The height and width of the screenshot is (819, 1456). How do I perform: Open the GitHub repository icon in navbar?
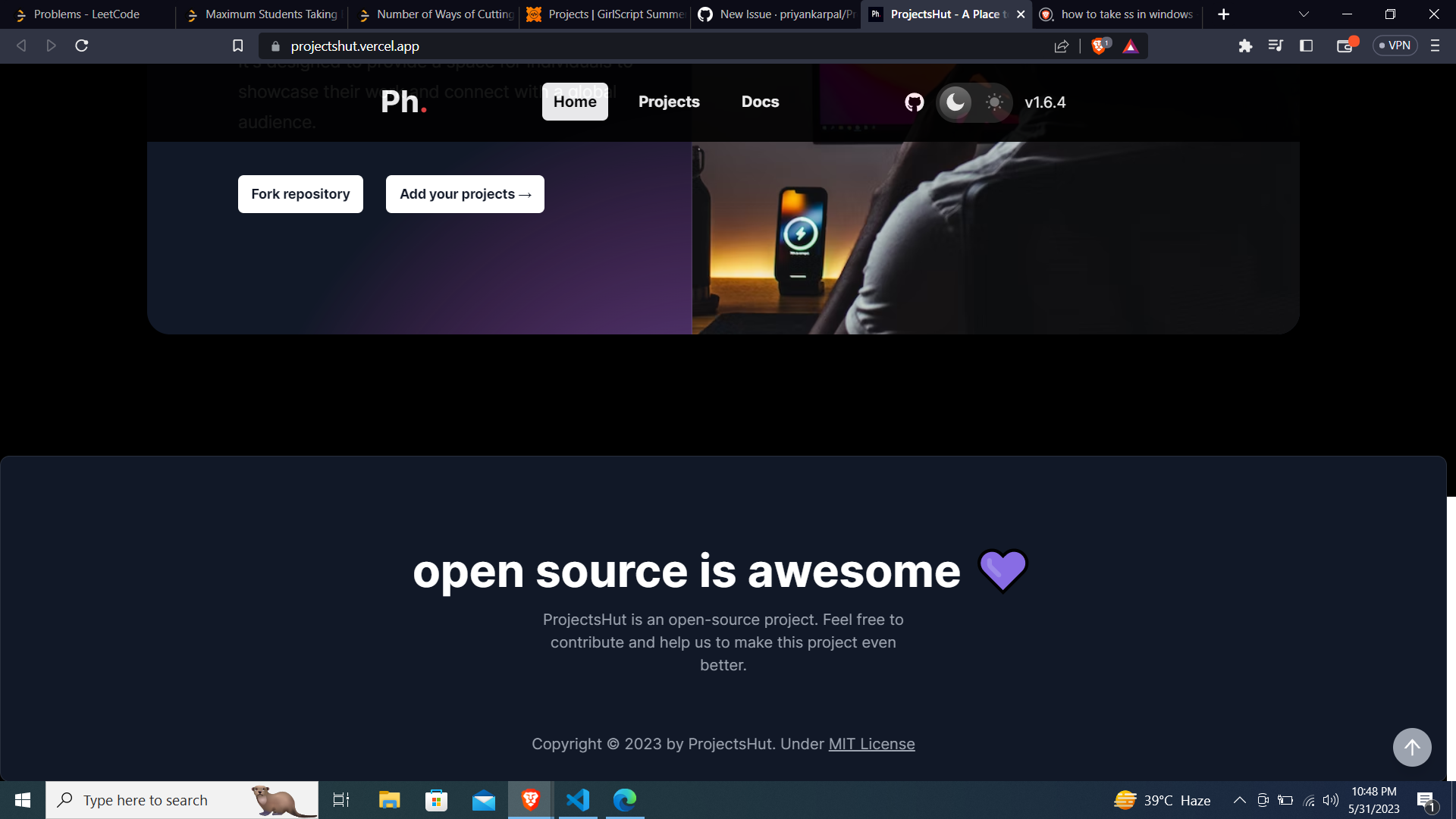point(913,102)
